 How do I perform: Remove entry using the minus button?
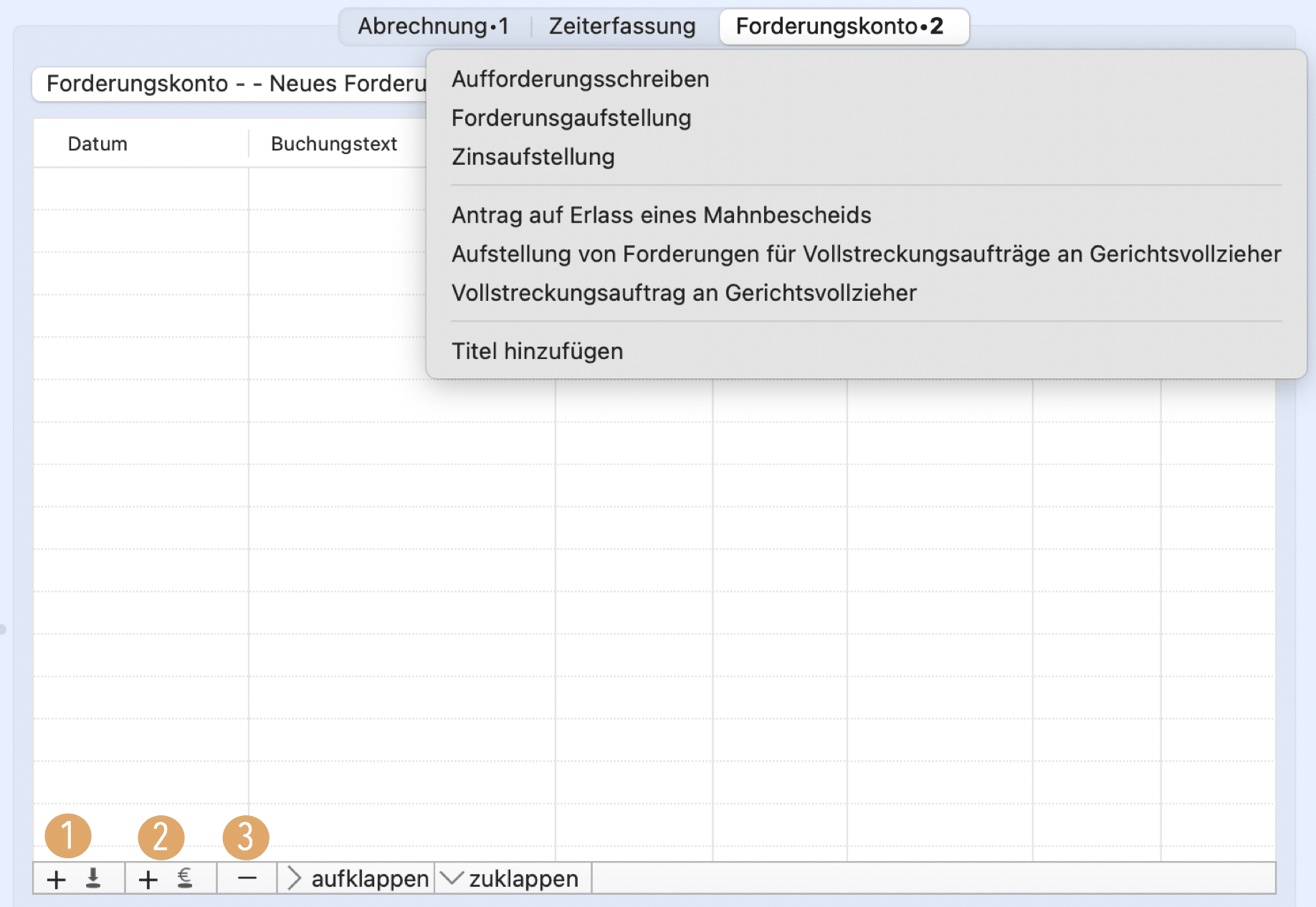click(247, 878)
